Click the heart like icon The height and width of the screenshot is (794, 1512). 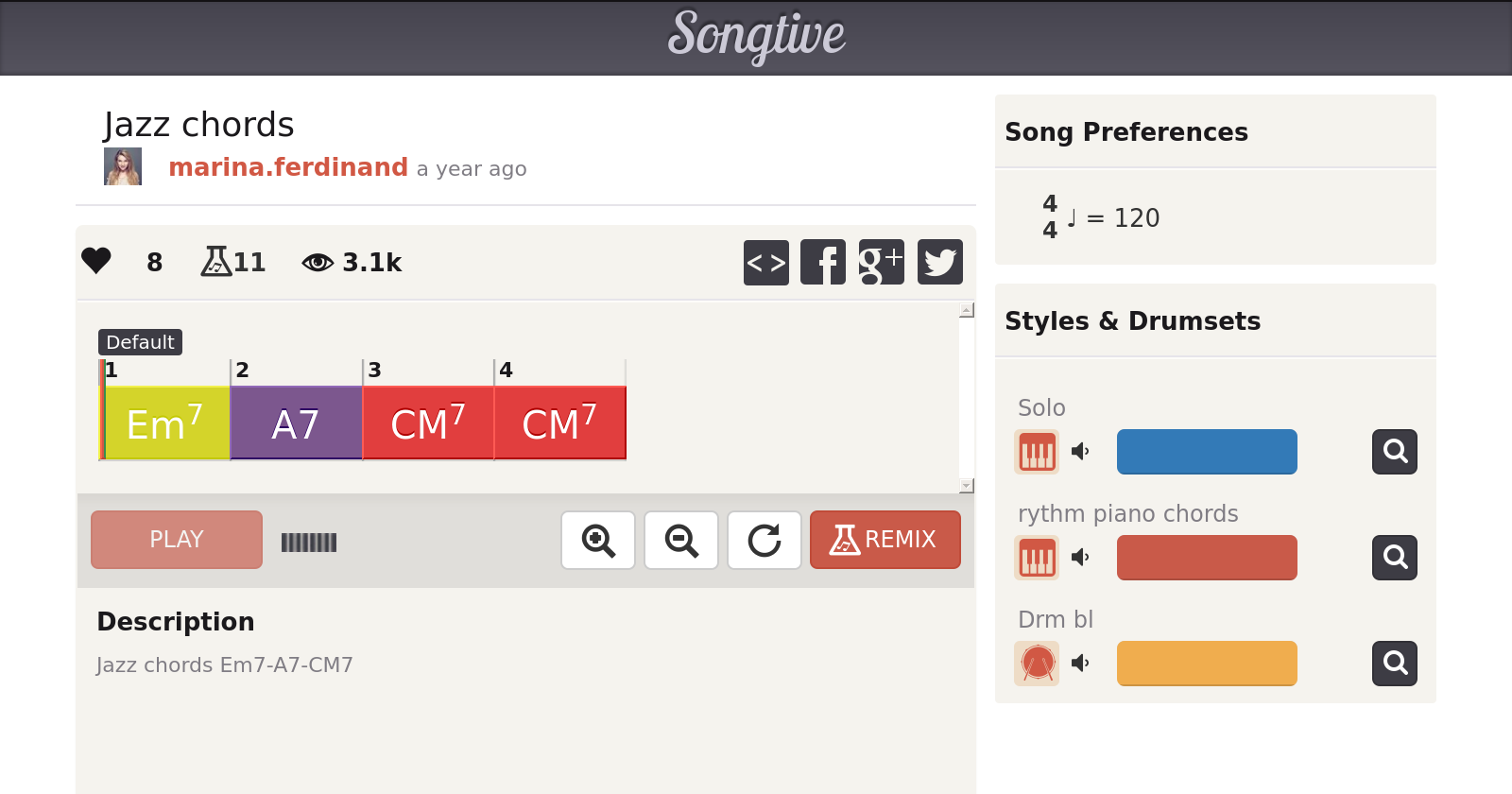[x=96, y=261]
